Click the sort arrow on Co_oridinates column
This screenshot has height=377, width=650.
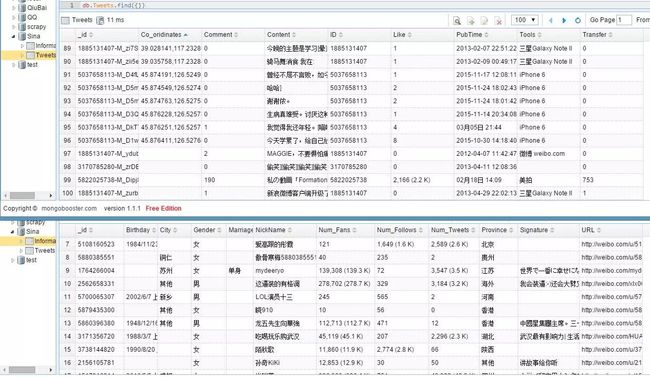(x=186, y=35)
